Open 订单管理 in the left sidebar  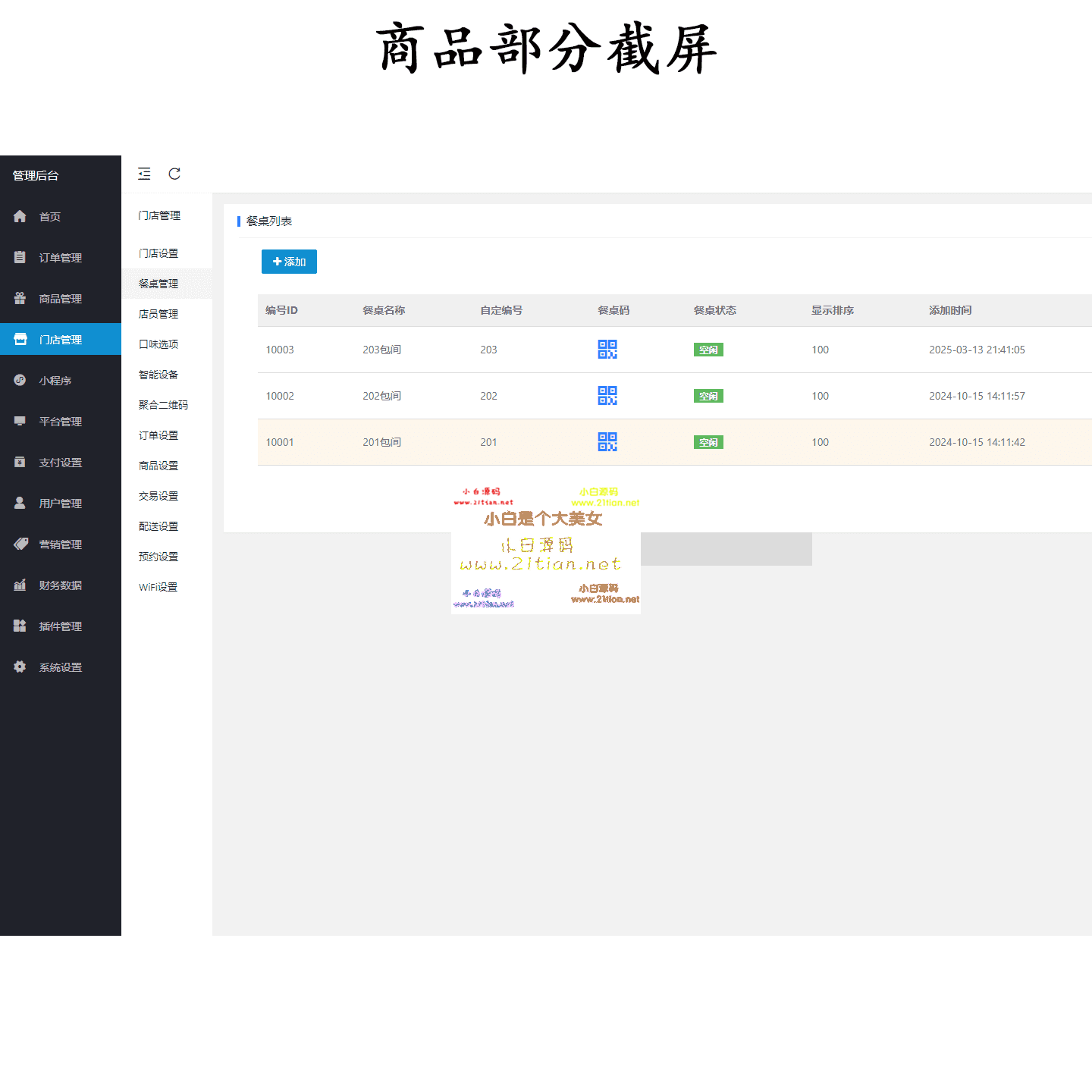coord(60,258)
